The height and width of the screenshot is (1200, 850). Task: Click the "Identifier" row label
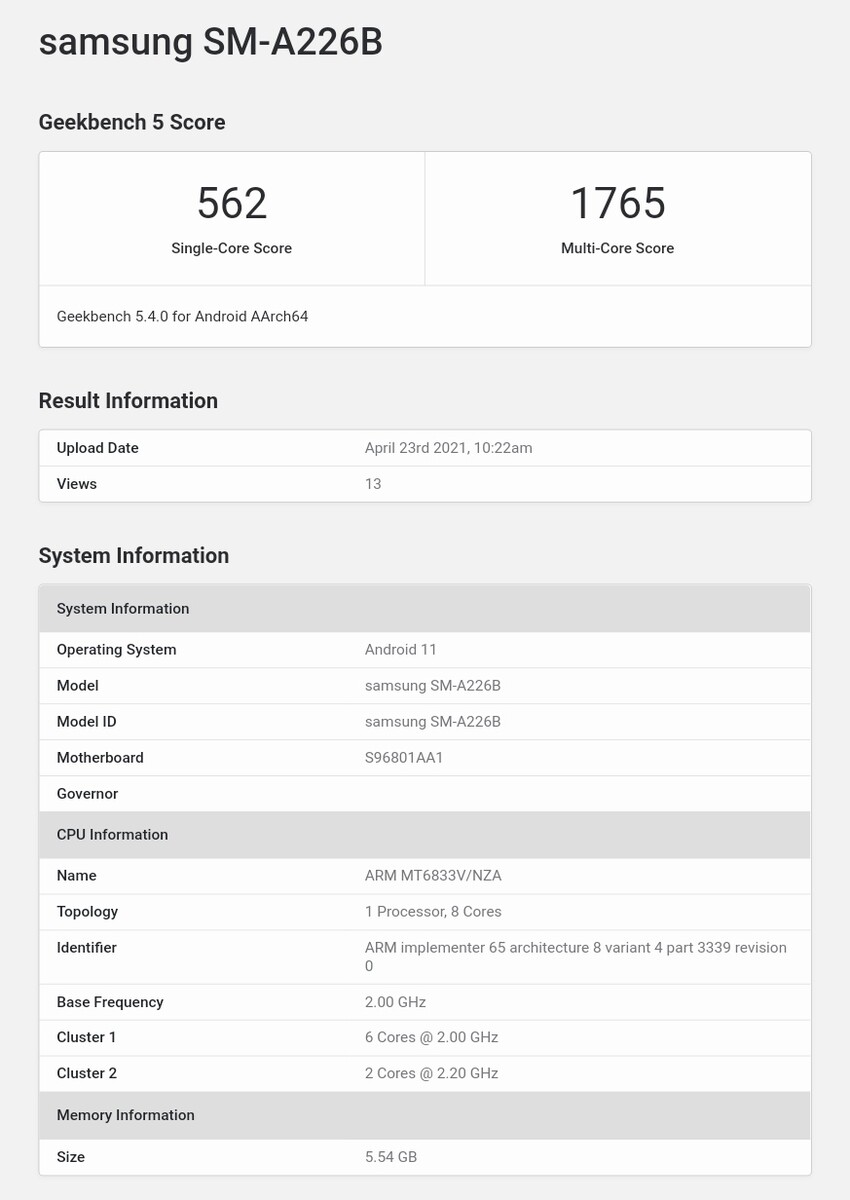click(x=87, y=948)
